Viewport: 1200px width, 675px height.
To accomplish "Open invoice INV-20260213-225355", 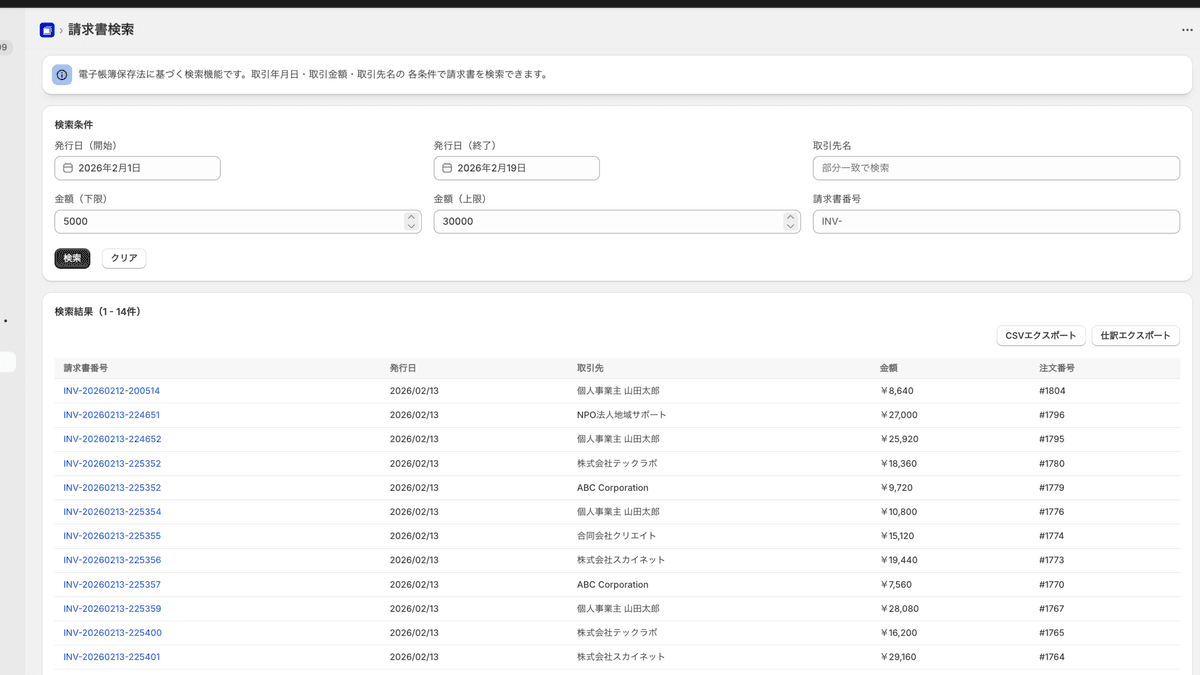I will [111, 536].
